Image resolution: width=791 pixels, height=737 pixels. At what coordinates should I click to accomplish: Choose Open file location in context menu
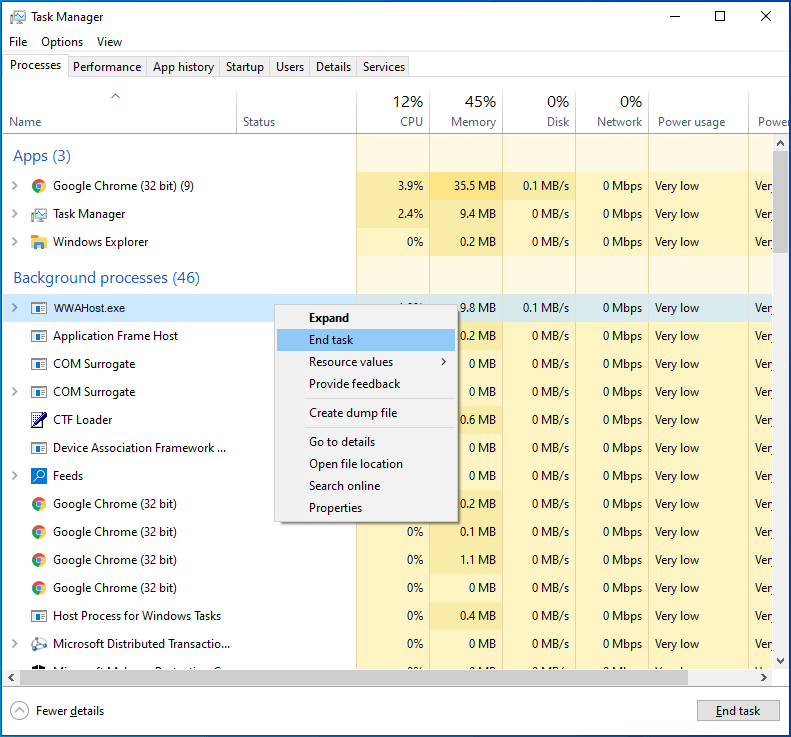coord(366,464)
